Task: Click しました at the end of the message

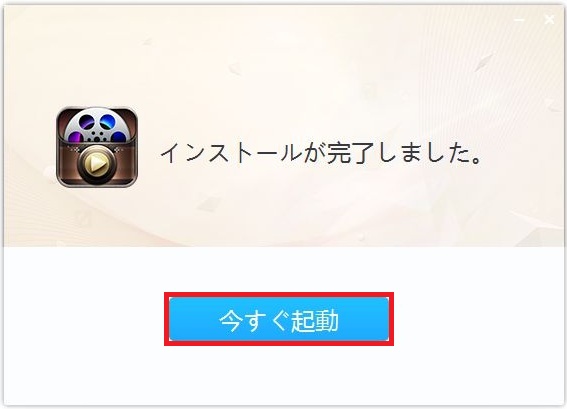Action: [x=421, y=153]
